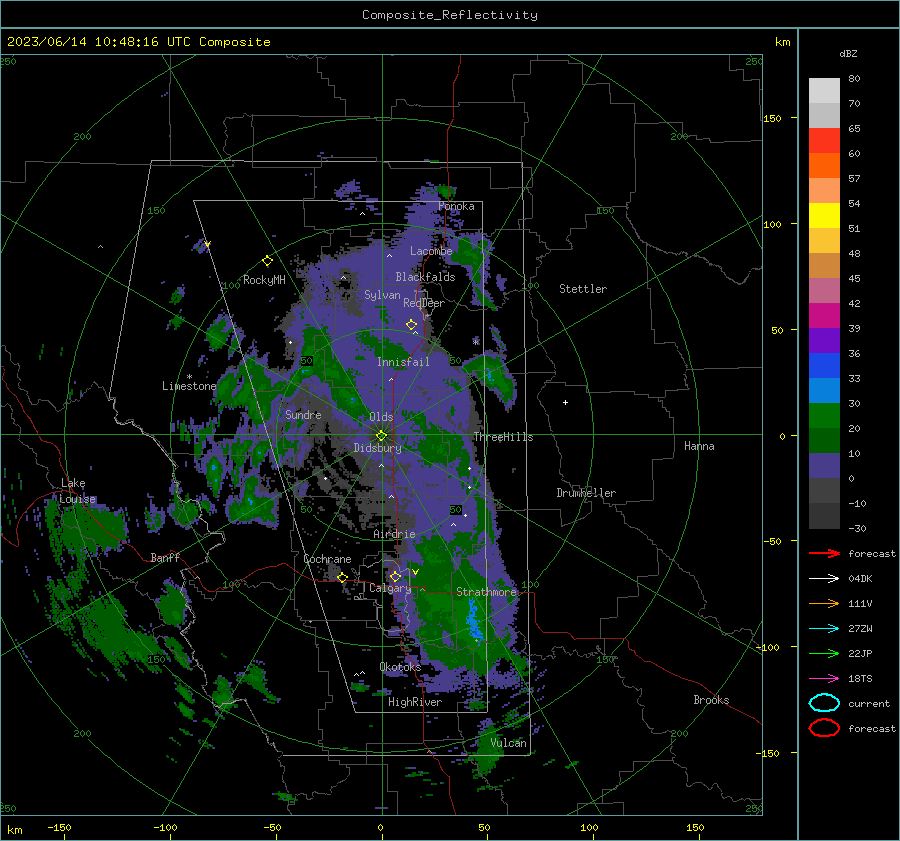
Task: Select the light blue 30-33 dBZ swatch
Action: tap(824, 390)
